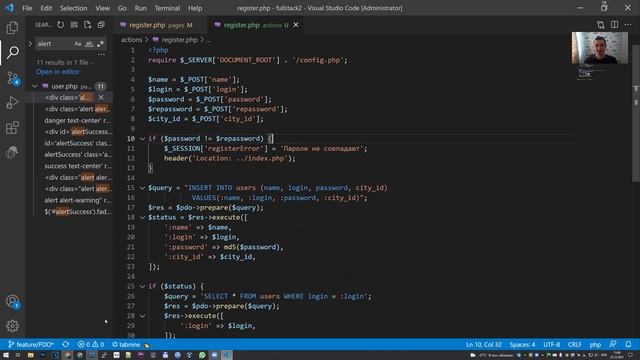
Task: Select result 'success text-center' r...
Action: [78, 166]
